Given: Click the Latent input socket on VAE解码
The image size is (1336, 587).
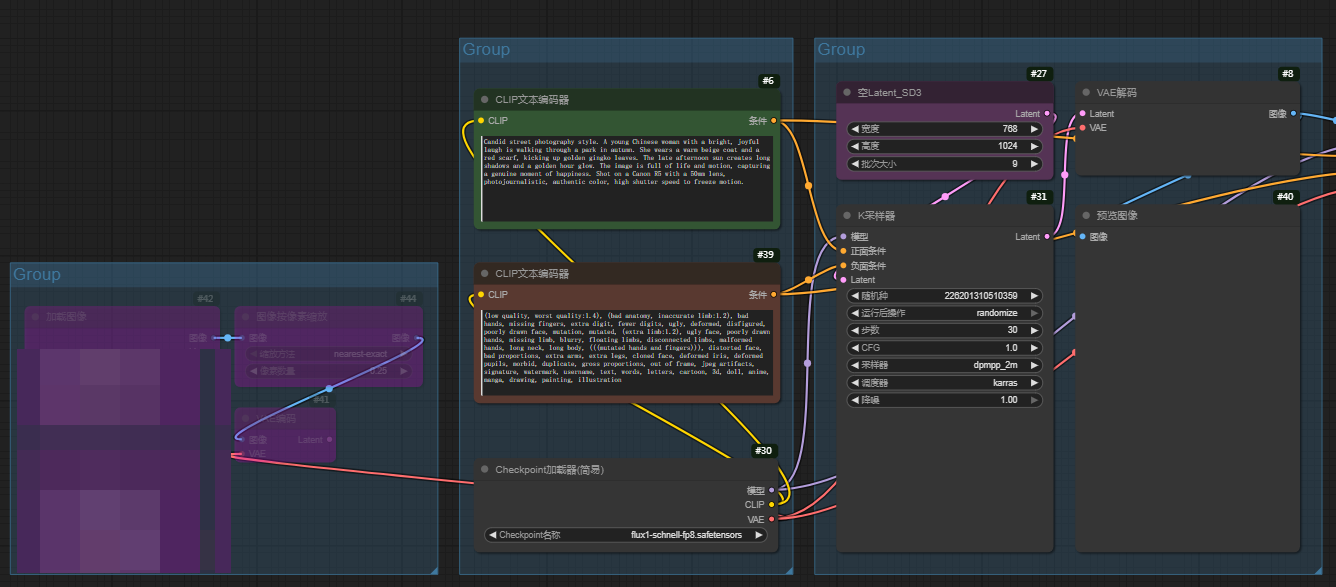Looking at the screenshot, I should tap(1082, 114).
